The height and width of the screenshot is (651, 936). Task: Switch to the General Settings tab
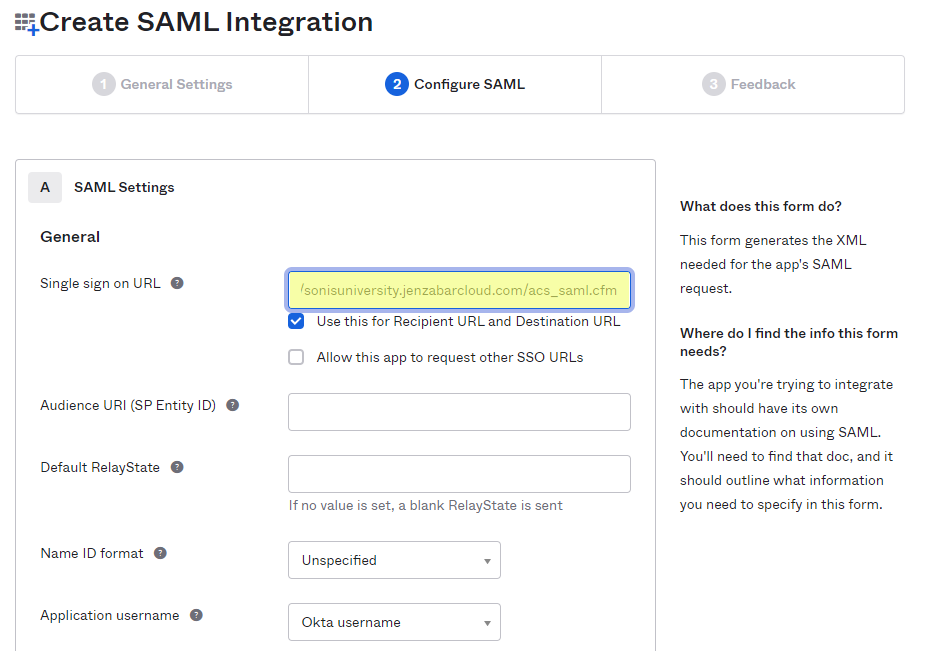pyautogui.click(x=162, y=84)
